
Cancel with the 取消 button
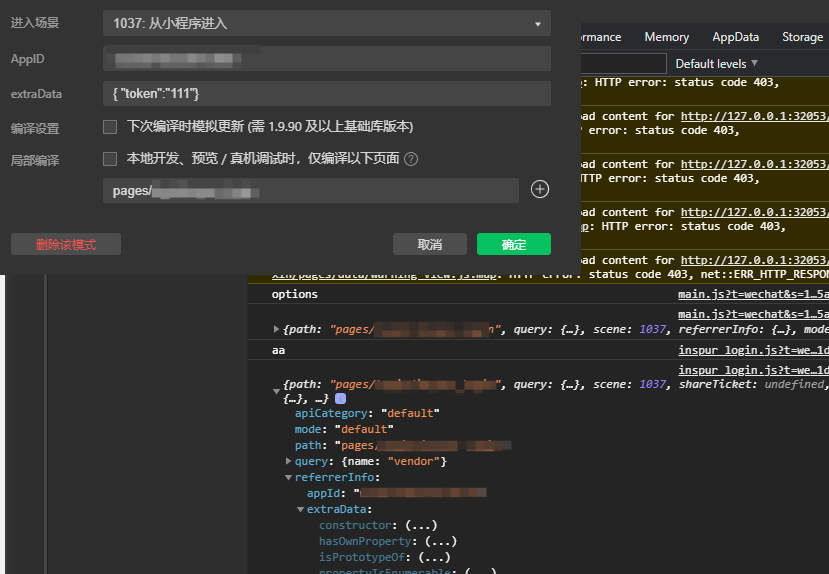coord(430,244)
